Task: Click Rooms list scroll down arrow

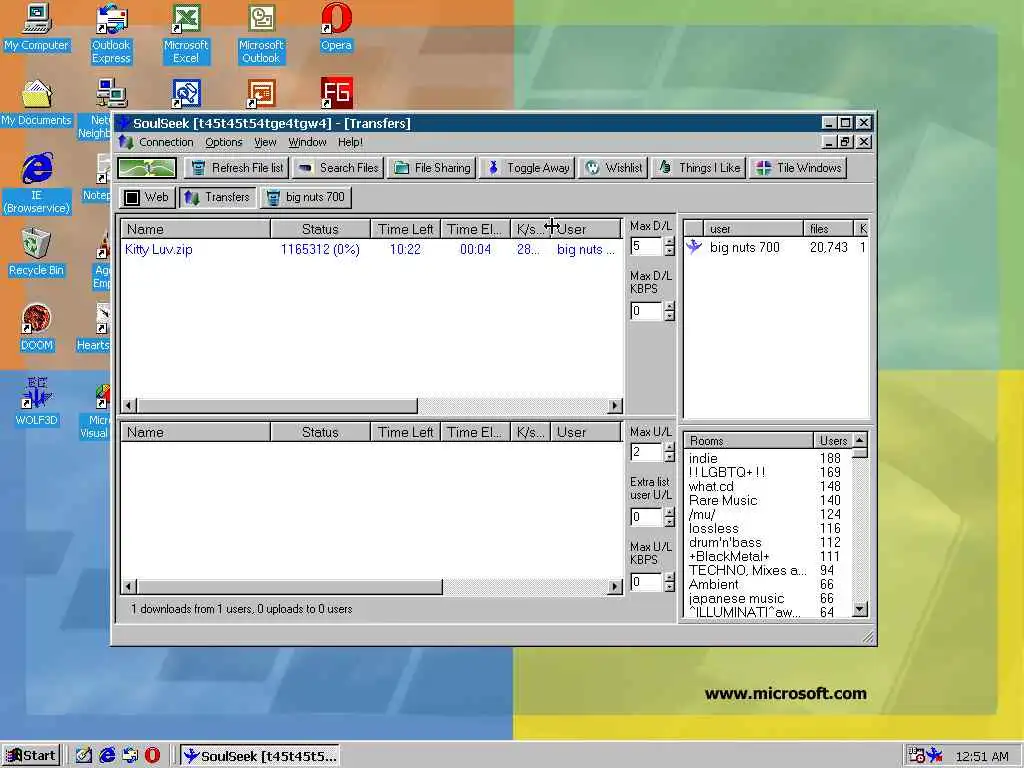Action: coord(860,609)
